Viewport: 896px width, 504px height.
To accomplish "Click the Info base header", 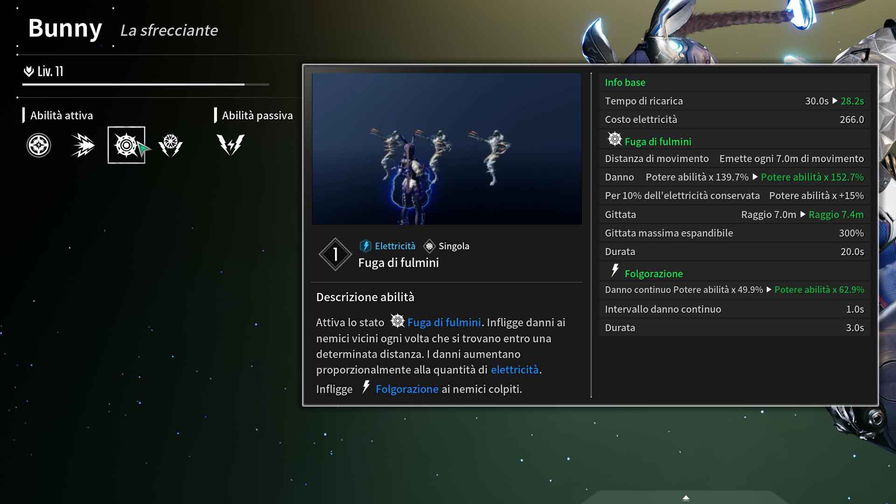I will pos(624,82).
